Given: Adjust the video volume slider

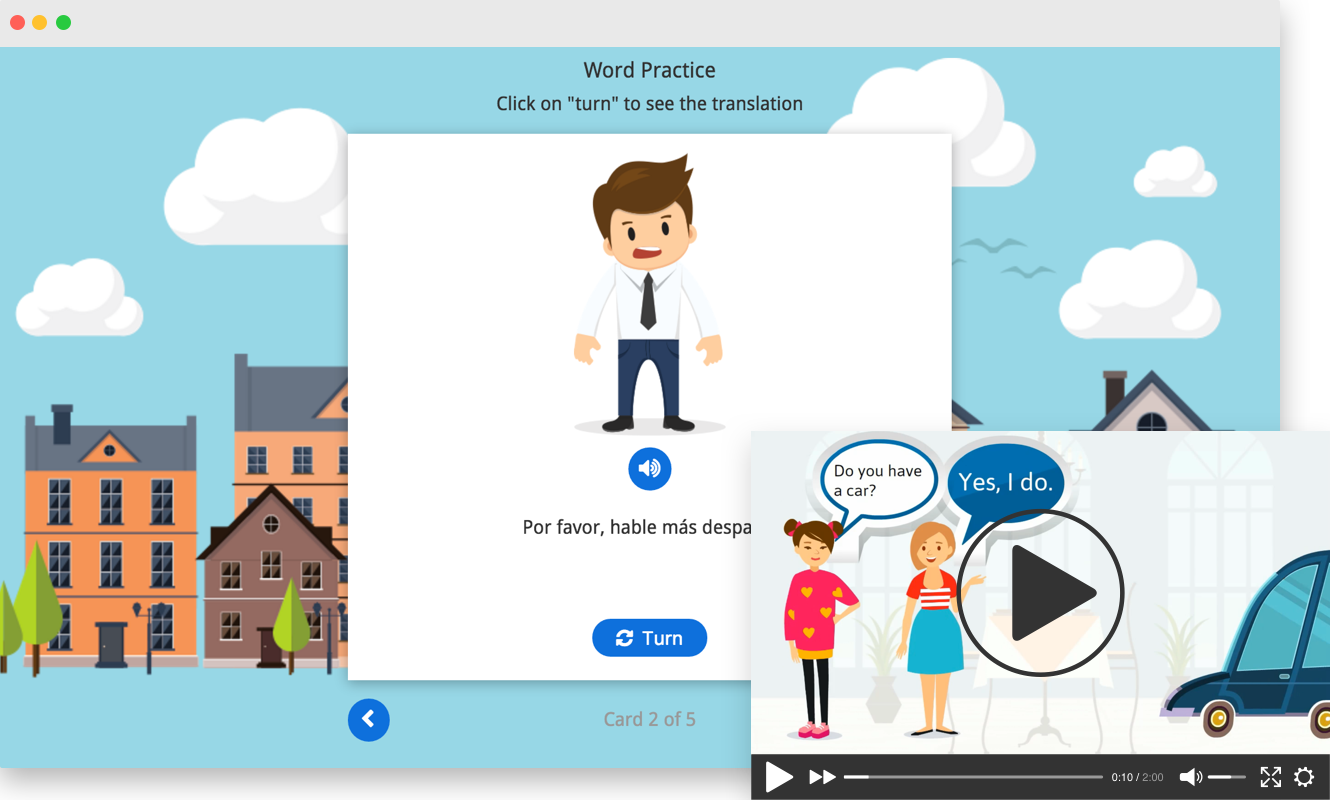Looking at the screenshot, I should tap(1227, 777).
